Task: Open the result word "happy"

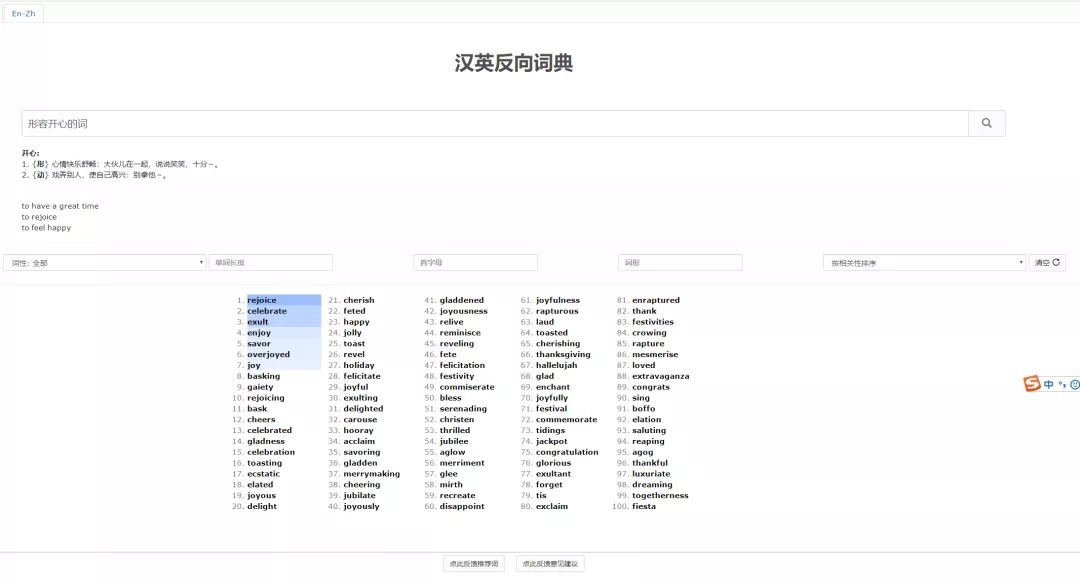Action: [x=356, y=322]
